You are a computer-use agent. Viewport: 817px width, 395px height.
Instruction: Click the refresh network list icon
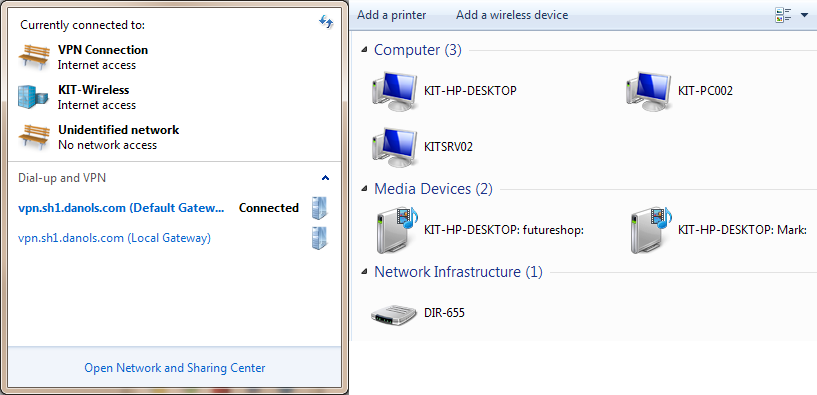tap(326, 22)
